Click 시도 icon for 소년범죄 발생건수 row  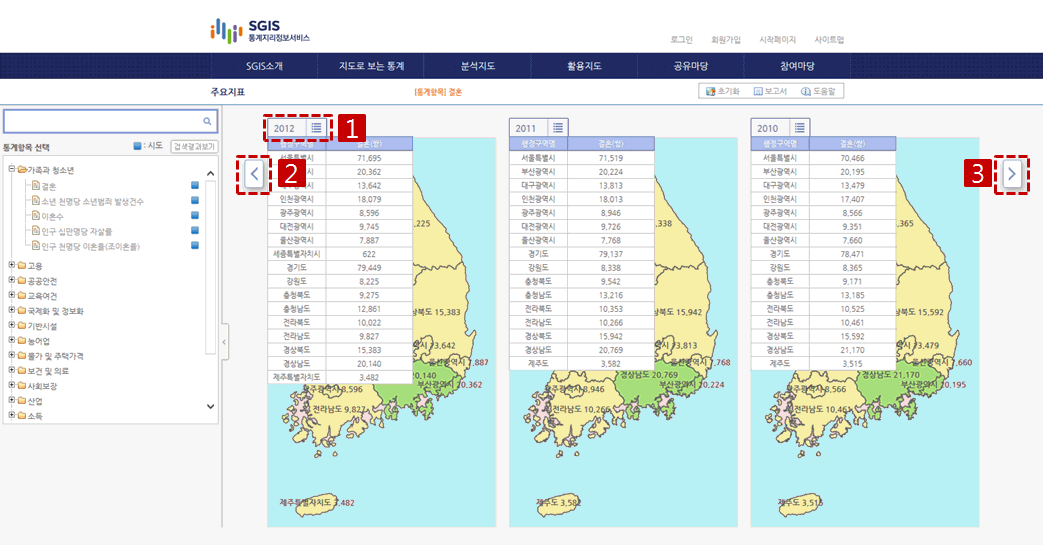(x=195, y=200)
